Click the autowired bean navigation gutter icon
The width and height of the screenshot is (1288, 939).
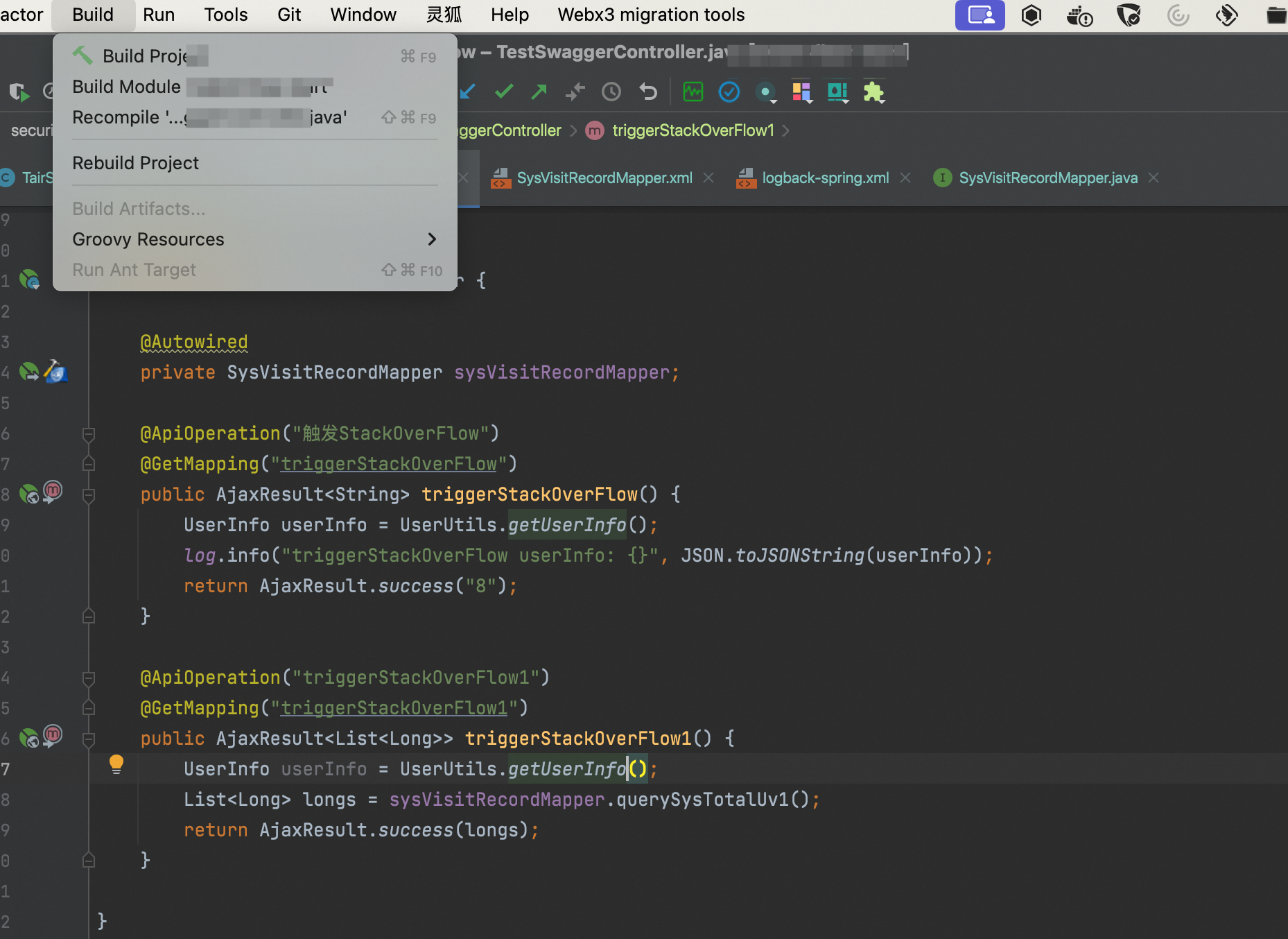(x=29, y=372)
